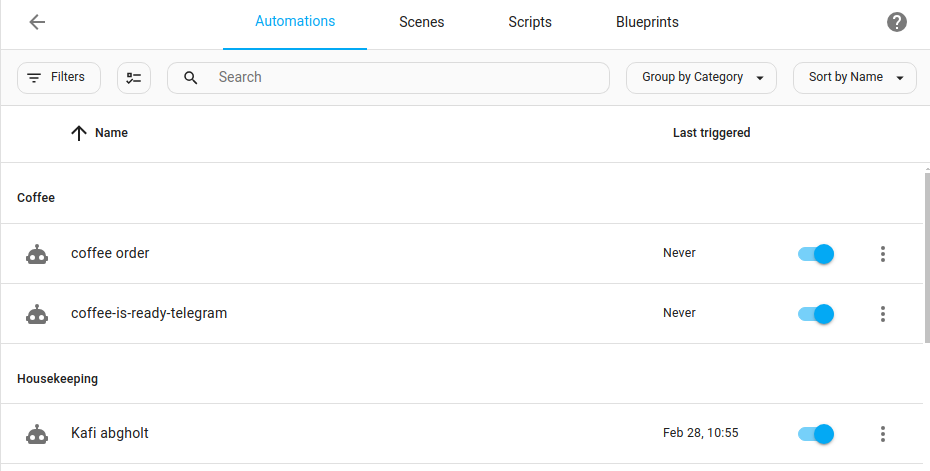Toggle the Kafi abgholt automation off
The width and height of the screenshot is (930, 471).
click(x=816, y=434)
